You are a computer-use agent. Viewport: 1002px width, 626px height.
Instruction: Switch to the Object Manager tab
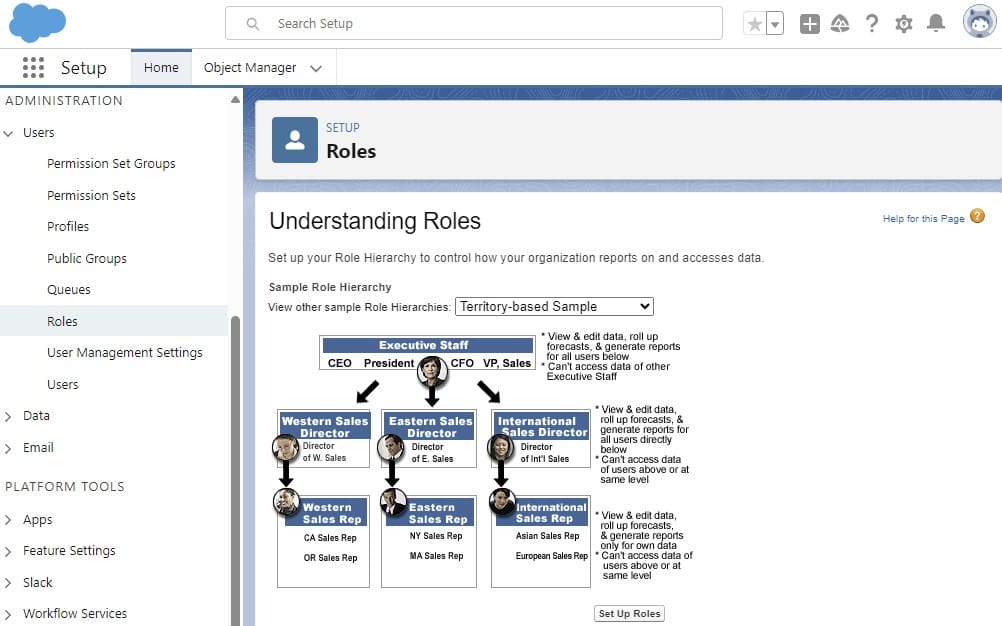(x=250, y=67)
